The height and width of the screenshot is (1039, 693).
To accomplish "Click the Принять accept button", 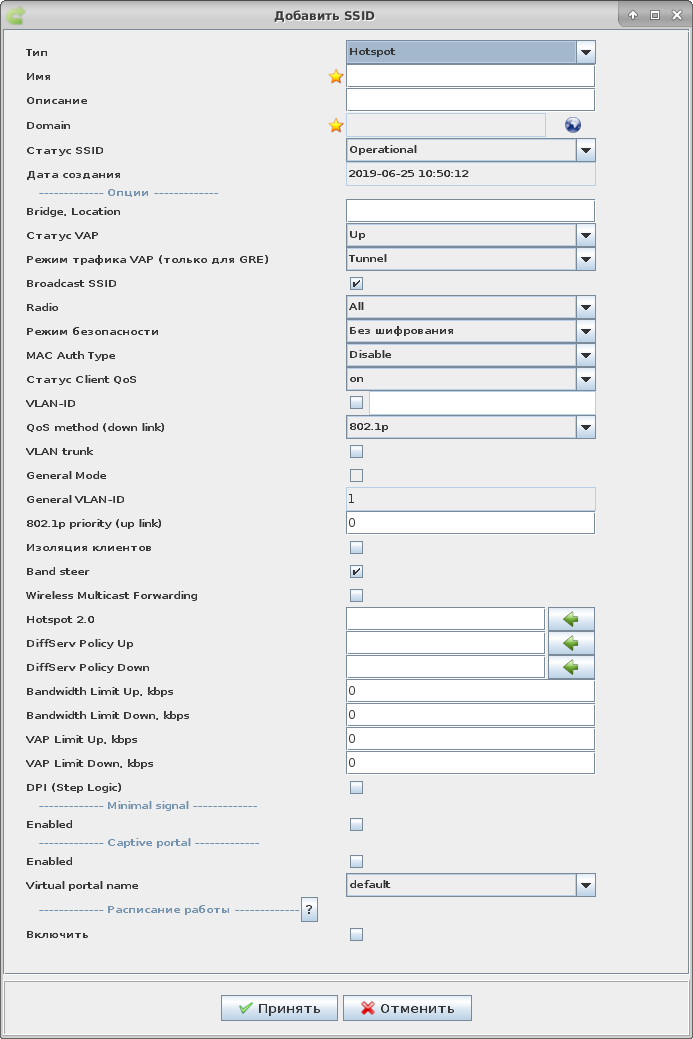I will [279, 1008].
